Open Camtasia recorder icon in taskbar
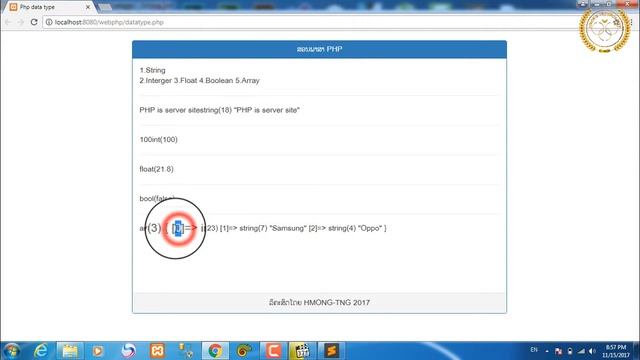The height and width of the screenshot is (360, 640). (273, 351)
